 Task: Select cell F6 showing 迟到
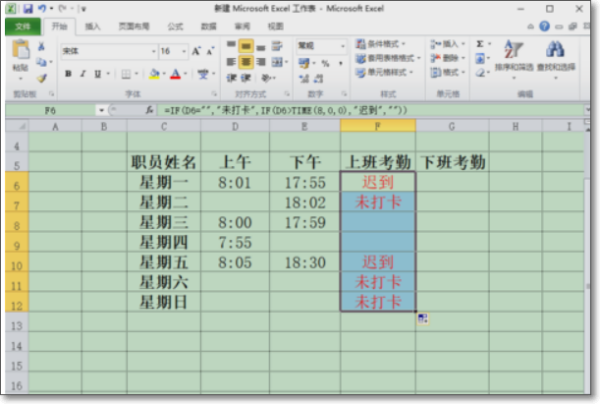pyautogui.click(x=377, y=182)
